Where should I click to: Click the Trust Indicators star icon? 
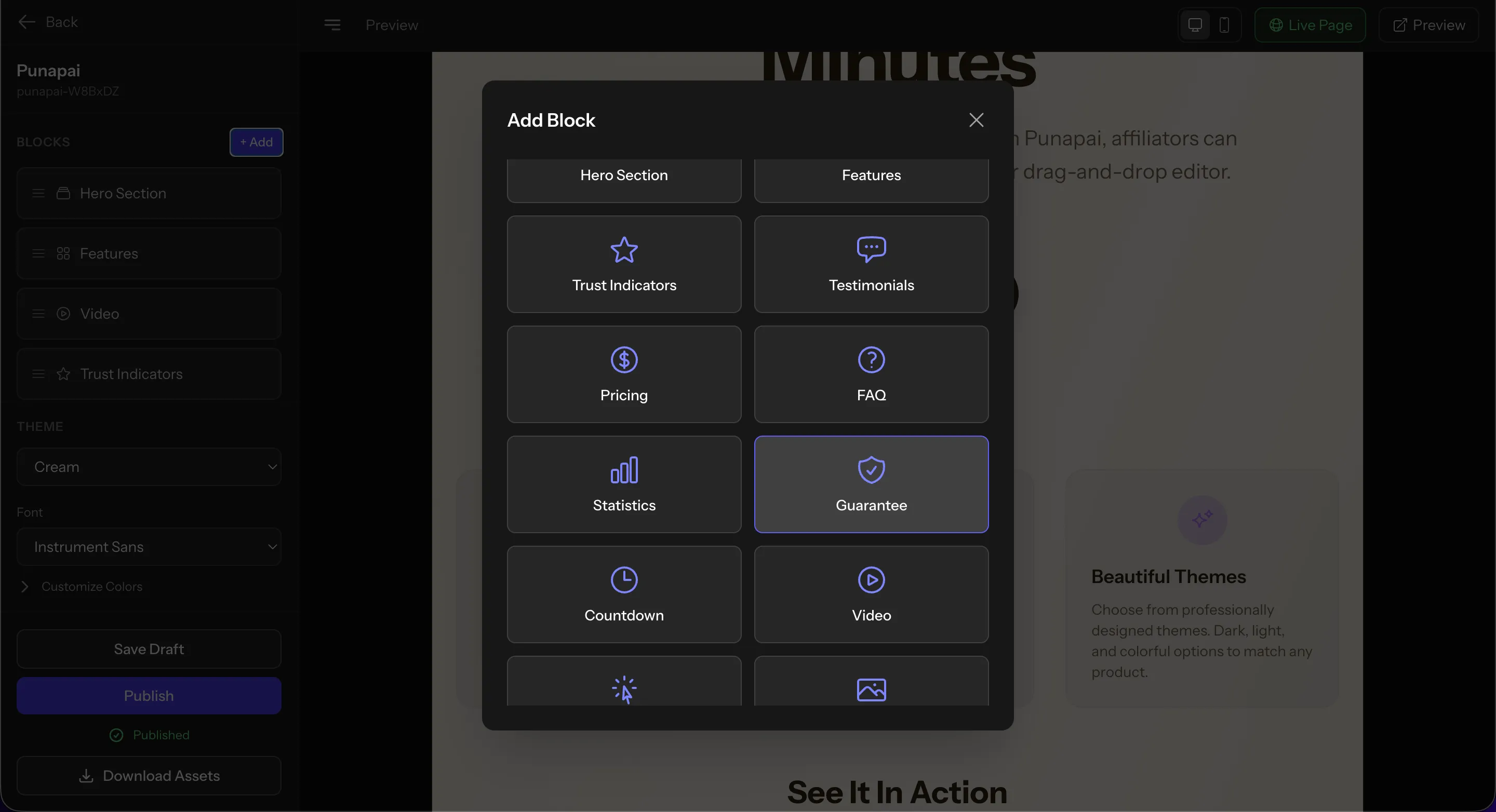tap(624, 250)
